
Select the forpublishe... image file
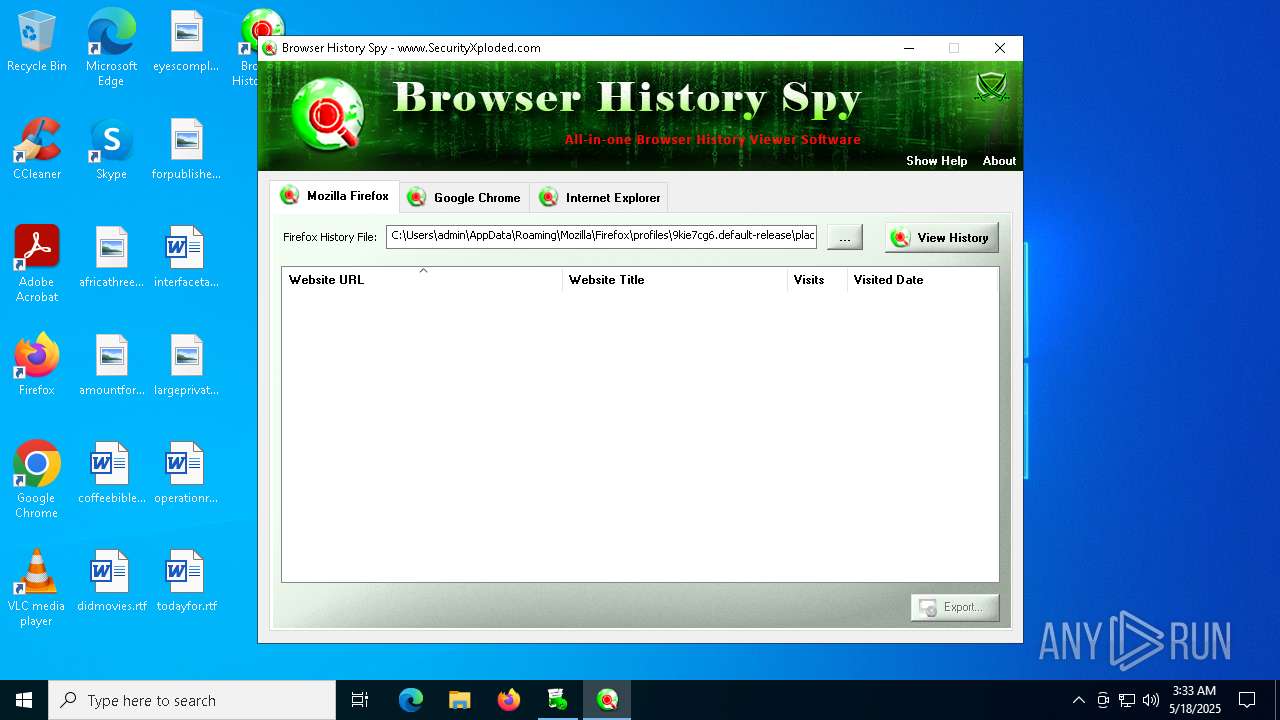click(186, 149)
